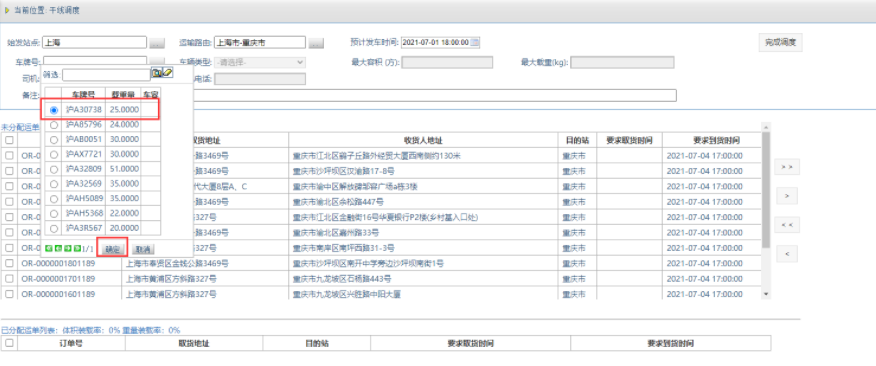
Task: Click the single > move right button
Action: tap(787, 196)
